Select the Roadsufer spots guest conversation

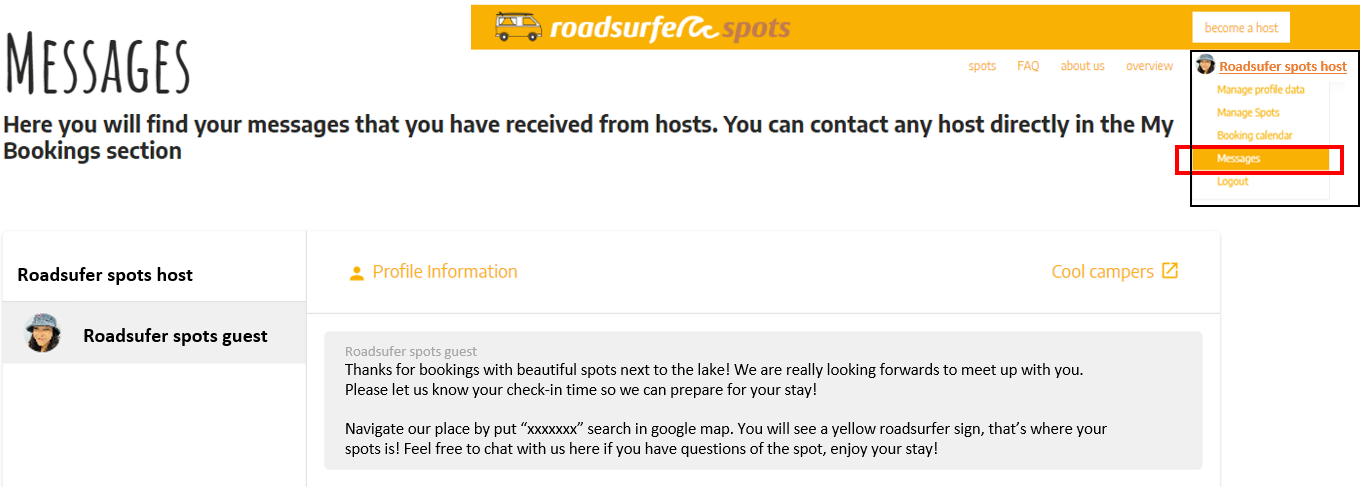(154, 333)
